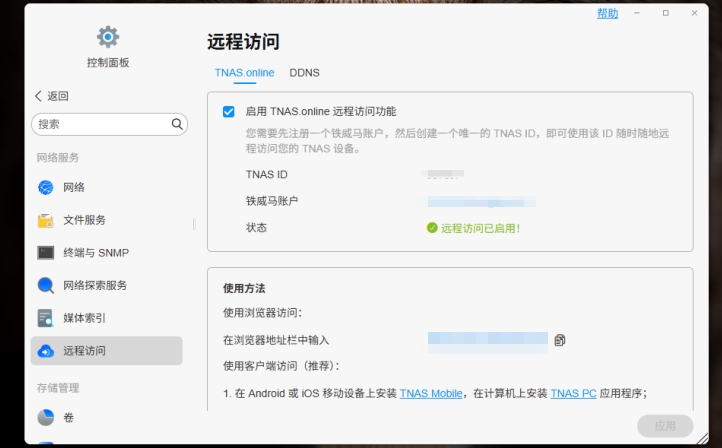This screenshot has height=448, width=722.
Task: Close the control panel window
Action: [694, 13]
